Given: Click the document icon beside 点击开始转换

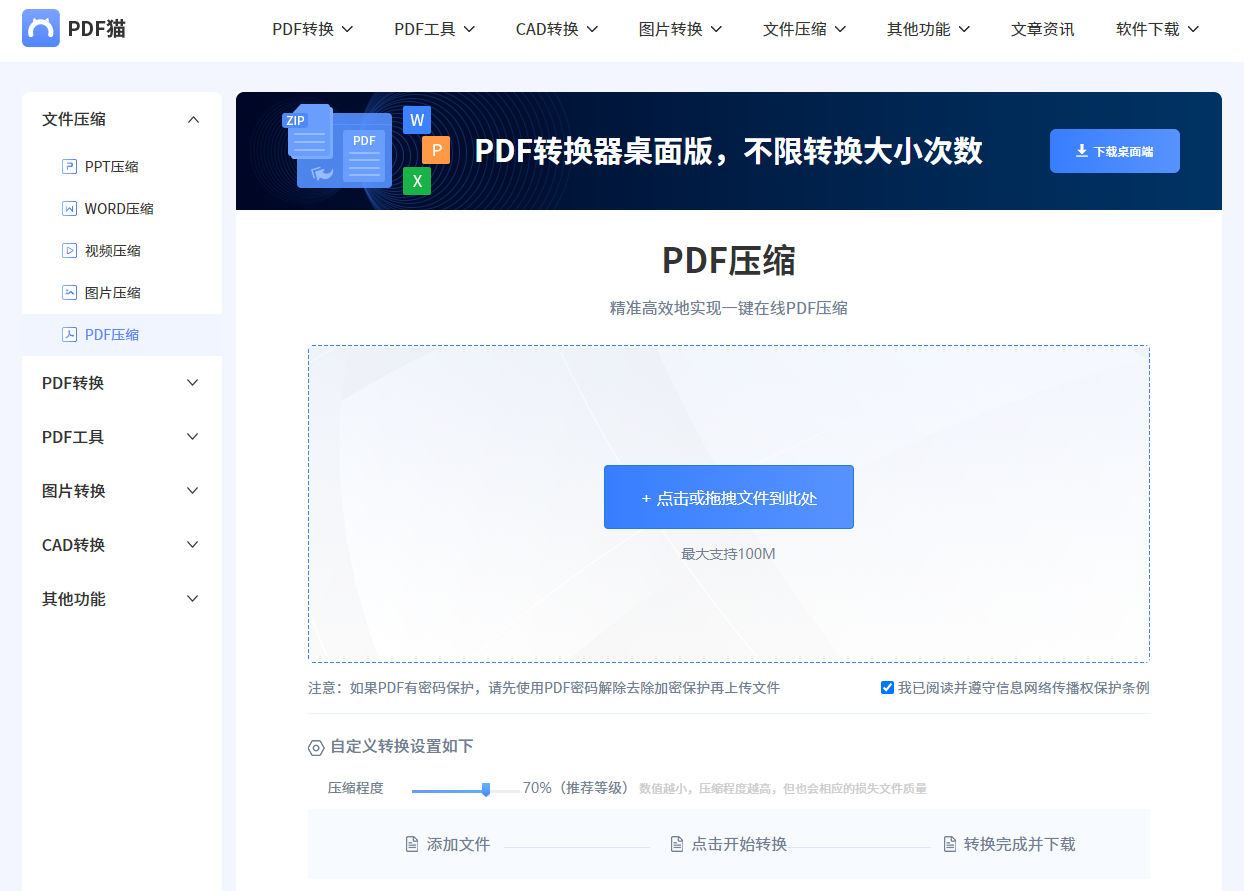Looking at the screenshot, I should pos(677,845).
